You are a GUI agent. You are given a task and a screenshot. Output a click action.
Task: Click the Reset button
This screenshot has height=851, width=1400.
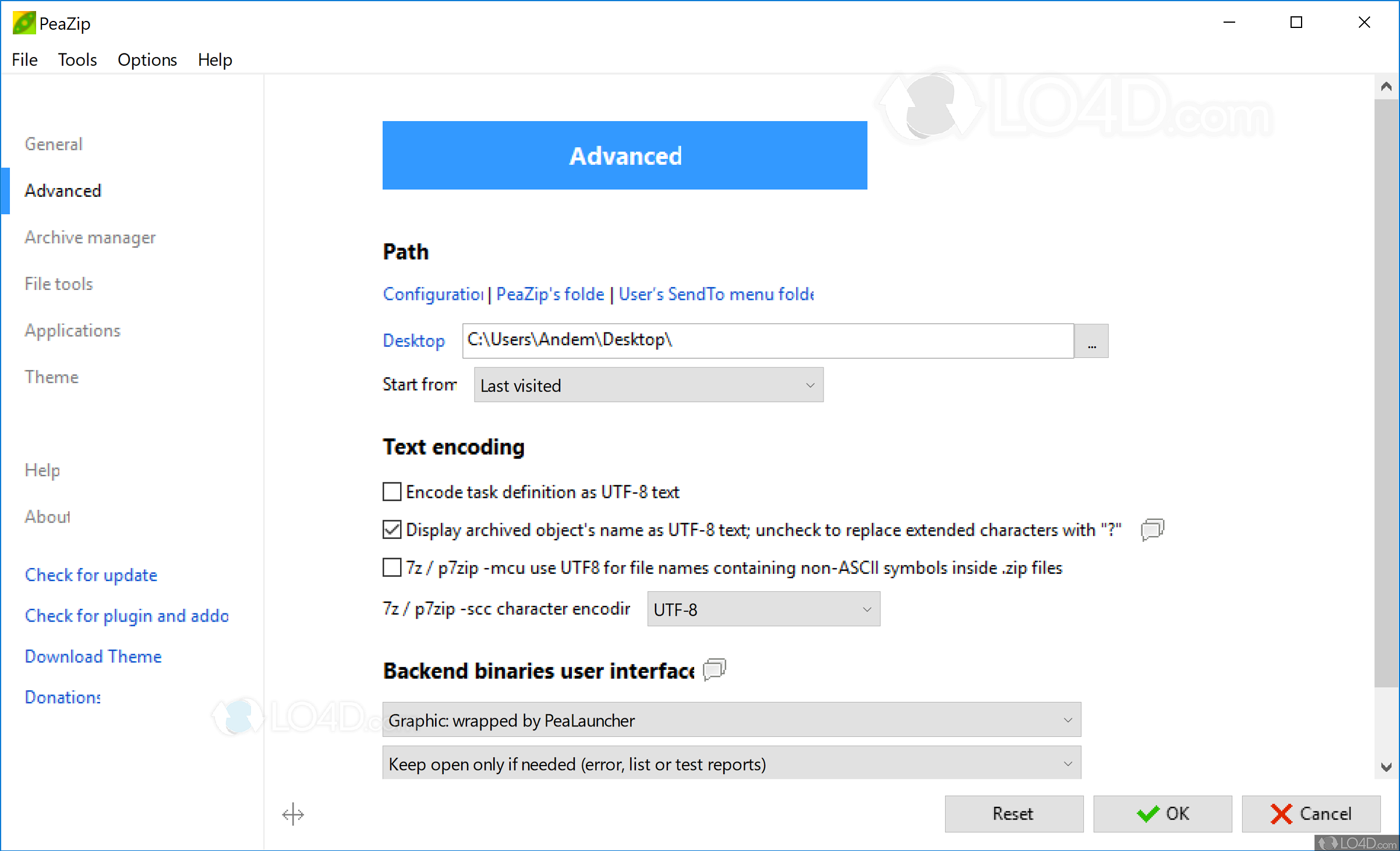1013,814
